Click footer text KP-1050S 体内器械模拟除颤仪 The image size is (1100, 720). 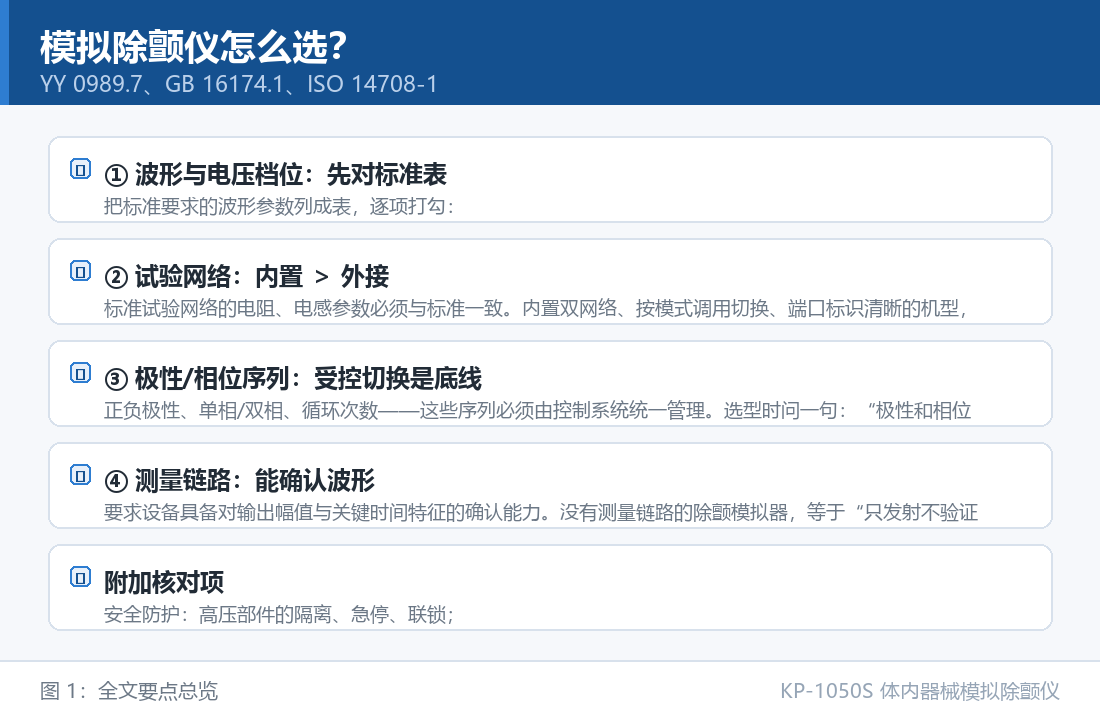pyautogui.click(x=920, y=691)
